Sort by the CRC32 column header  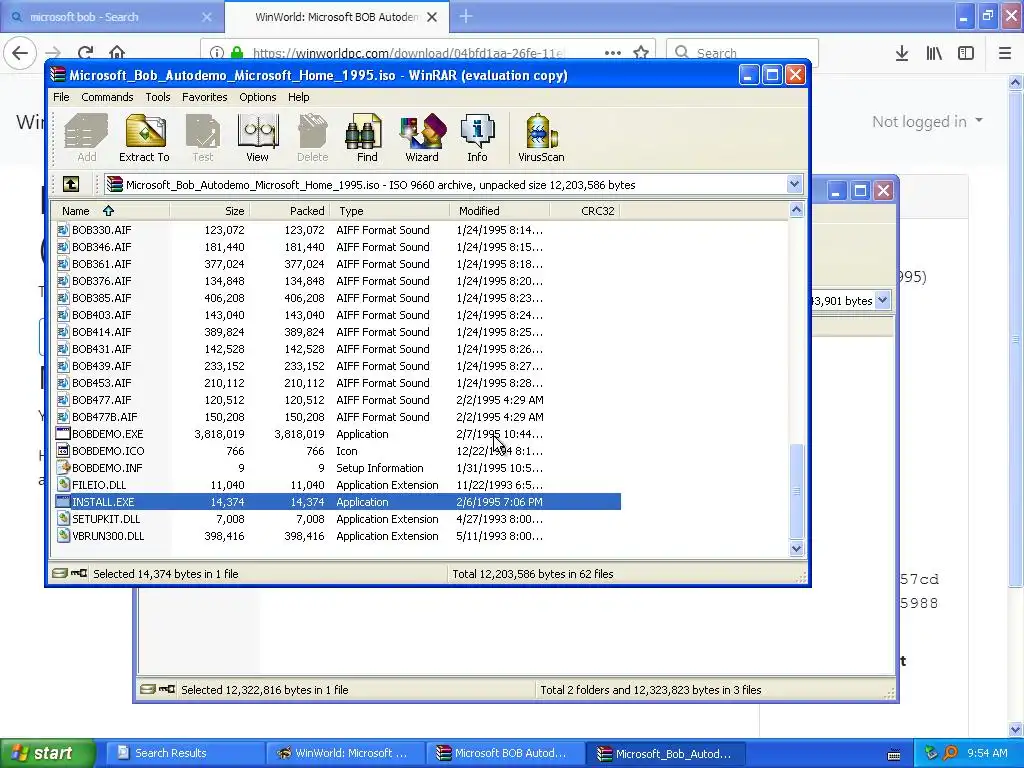click(x=584, y=210)
